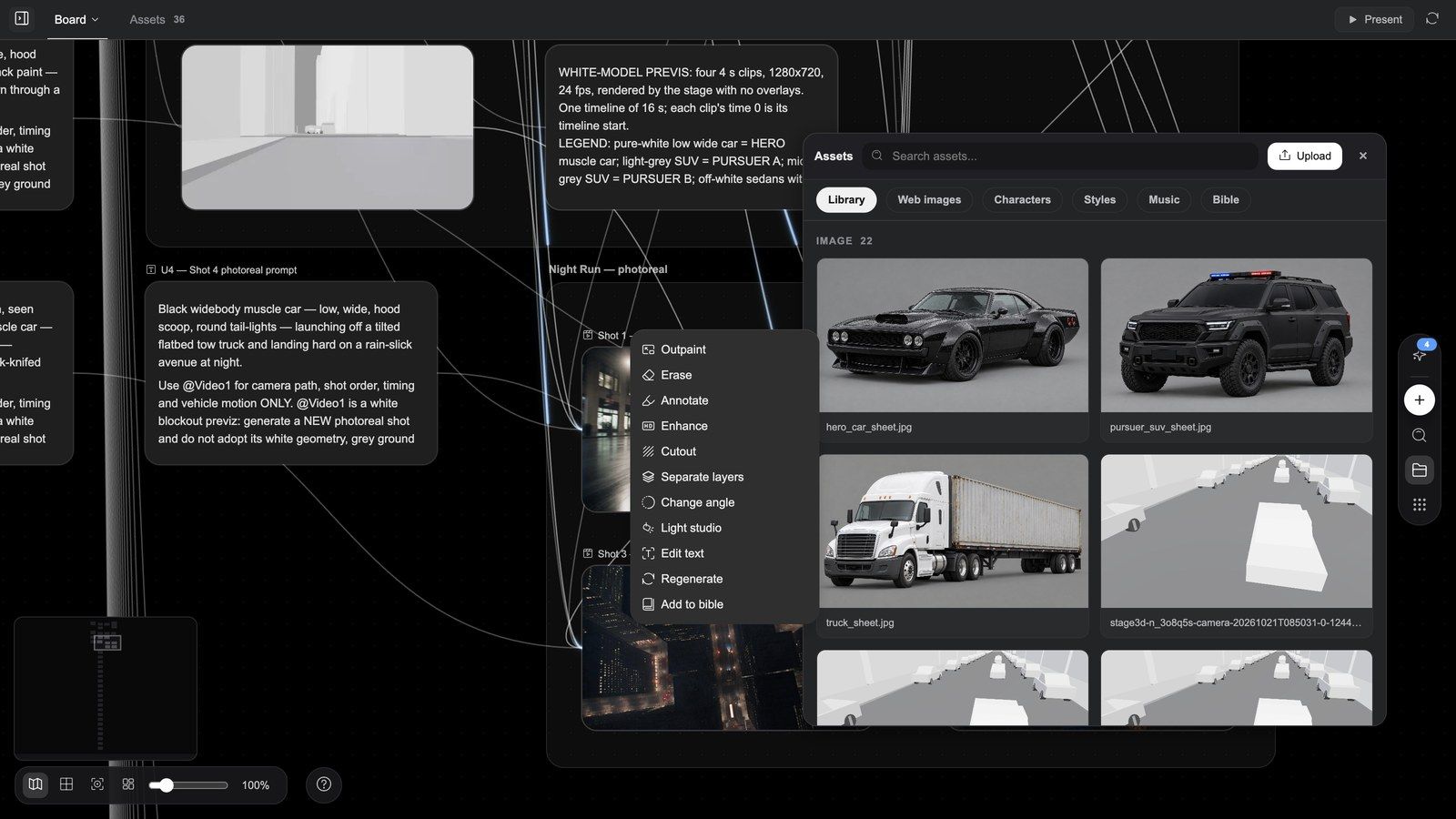Start presentation with Present button
The height and width of the screenshot is (819, 1456).
point(1374,19)
